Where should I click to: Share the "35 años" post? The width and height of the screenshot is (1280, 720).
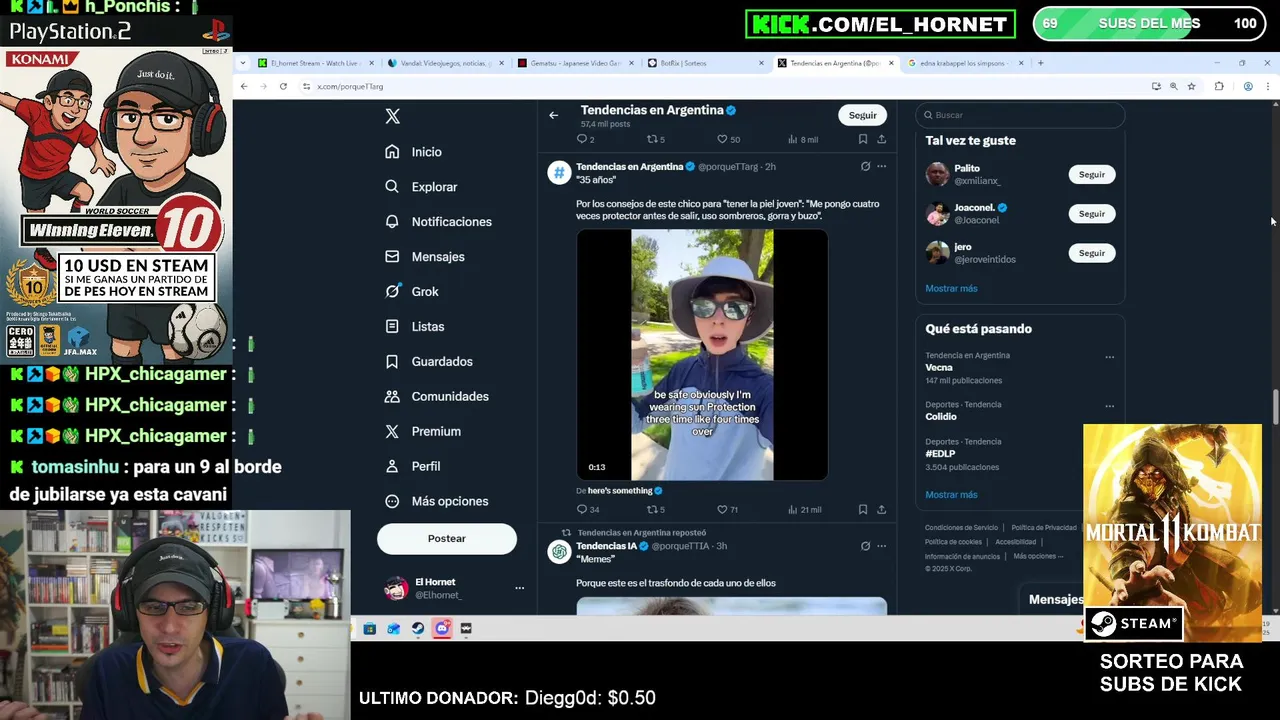[881, 510]
